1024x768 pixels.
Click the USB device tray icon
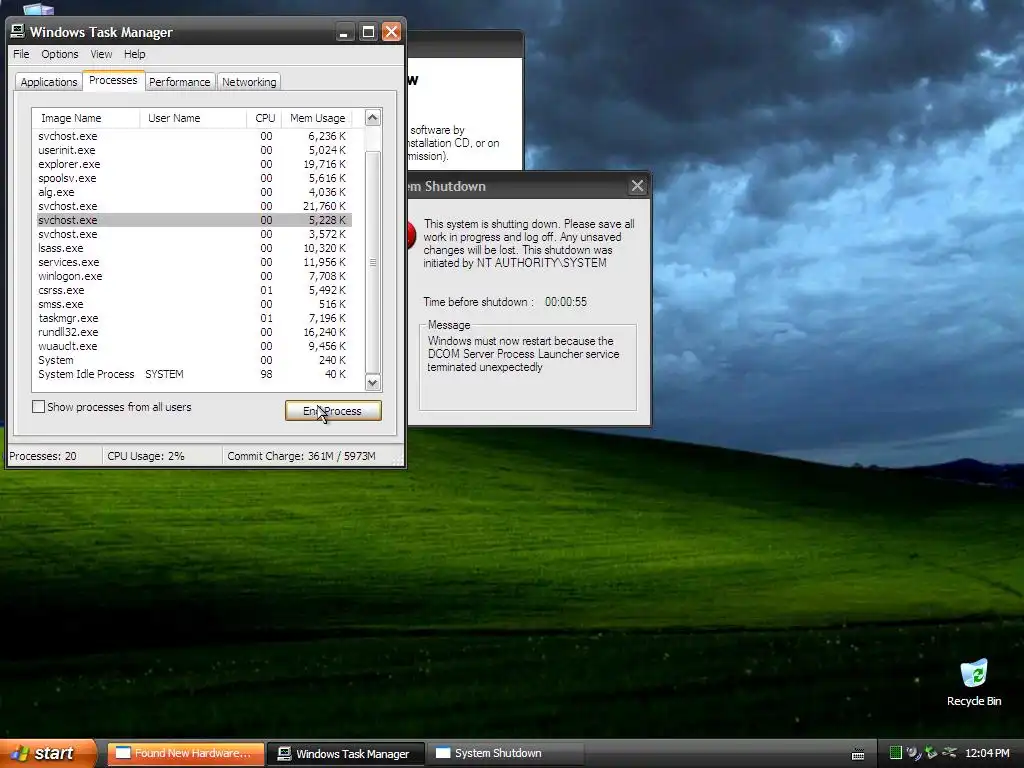pyautogui.click(x=949, y=753)
